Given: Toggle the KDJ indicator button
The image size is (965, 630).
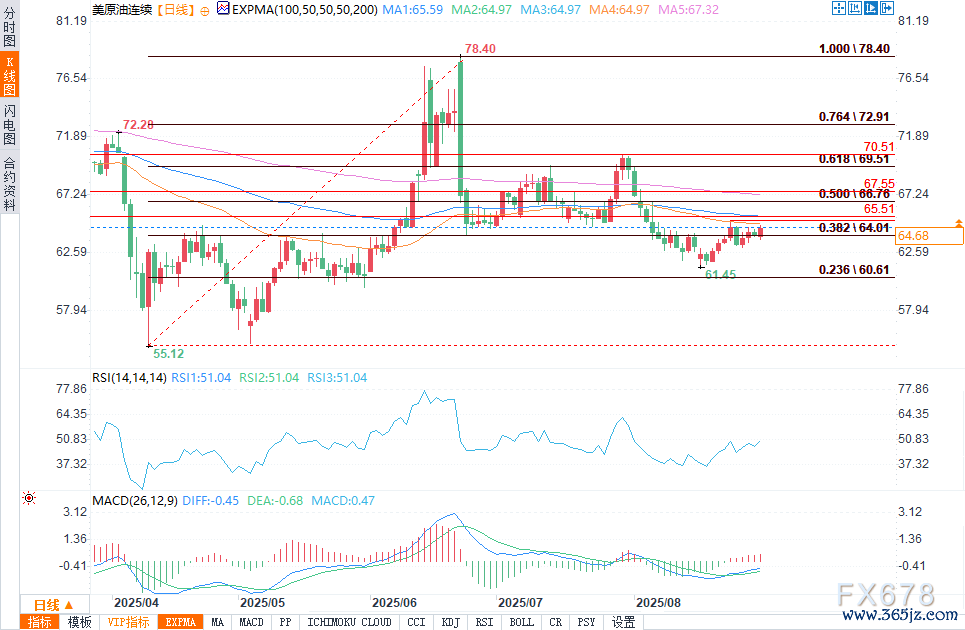Looking at the screenshot, I should tap(450, 622).
